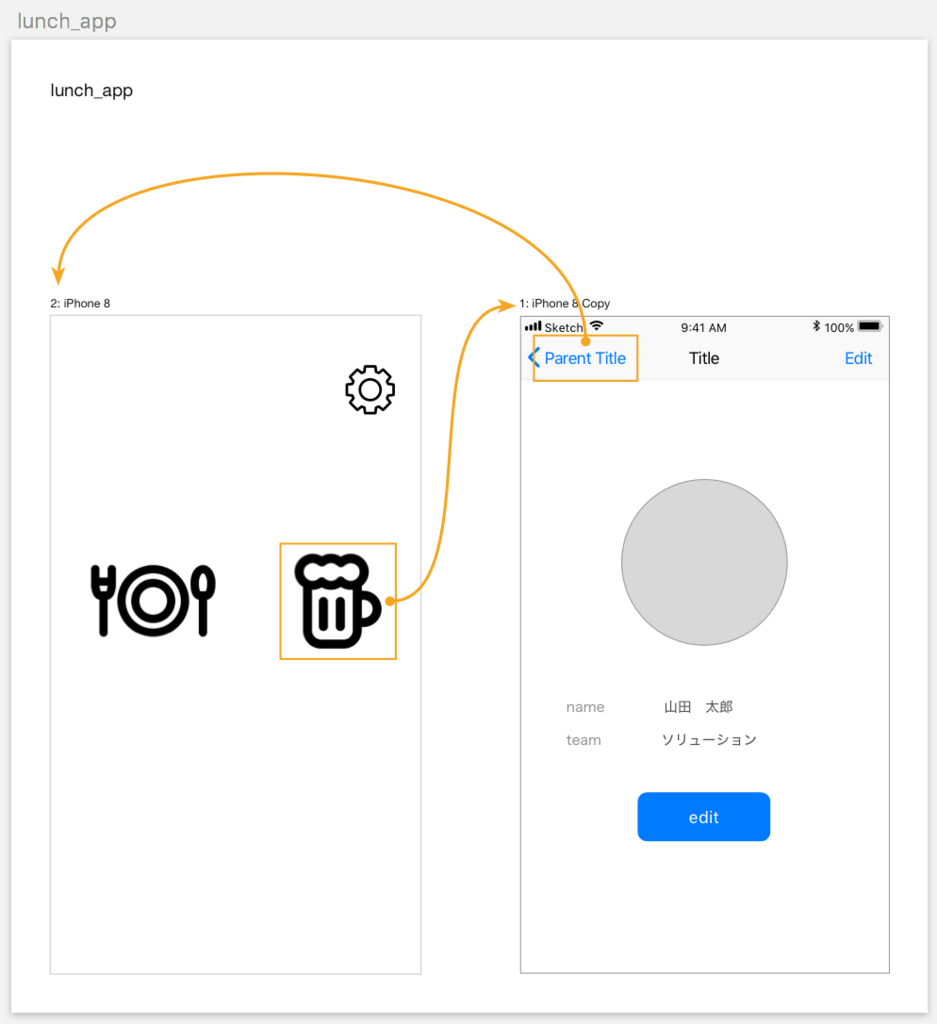Open settings via the gear icon
Screen dimensions: 937x1024
coord(370,389)
